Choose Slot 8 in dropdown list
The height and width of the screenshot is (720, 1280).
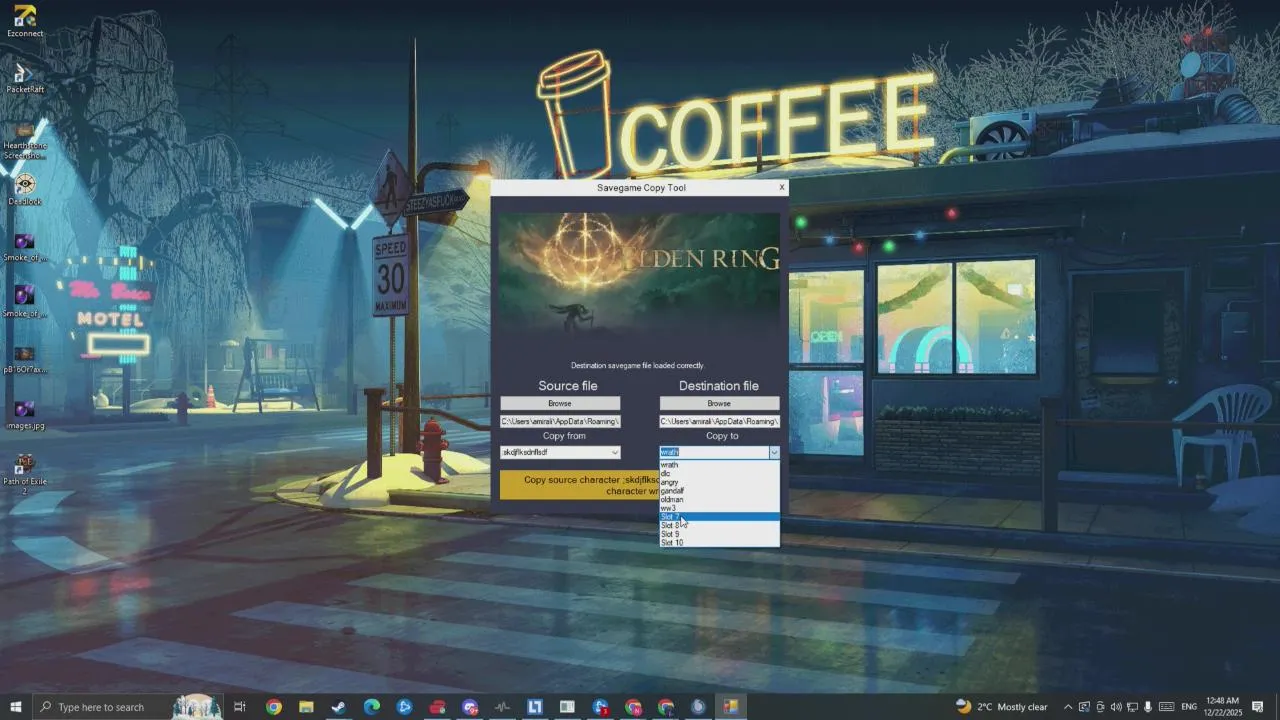pos(719,525)
